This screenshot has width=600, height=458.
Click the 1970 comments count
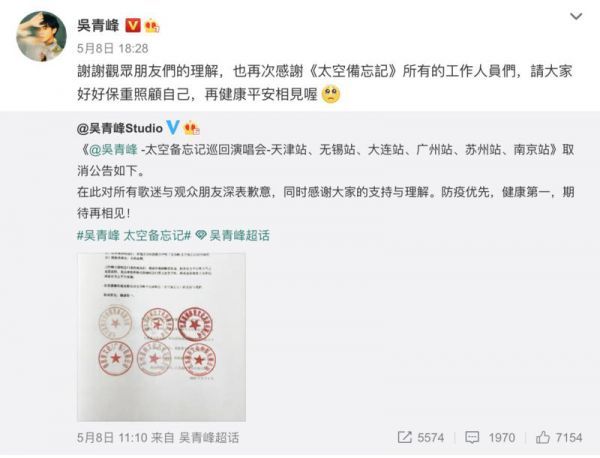pos(502,437)
